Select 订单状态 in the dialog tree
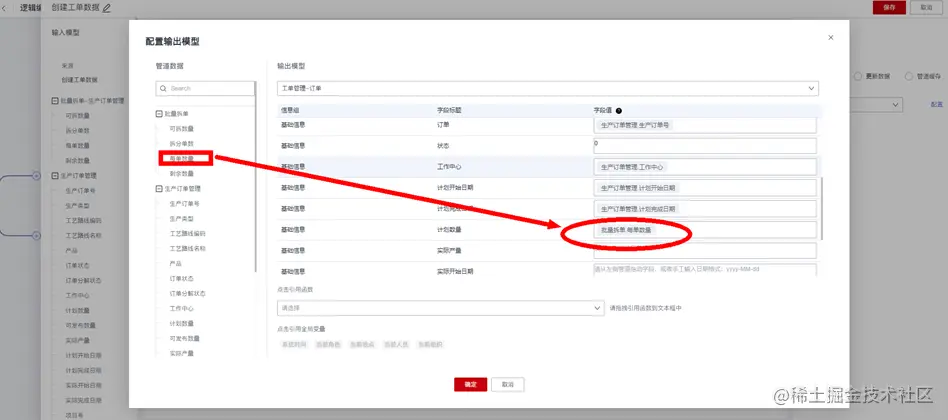Screen dimensions: 948x420 tap(181, 279)
